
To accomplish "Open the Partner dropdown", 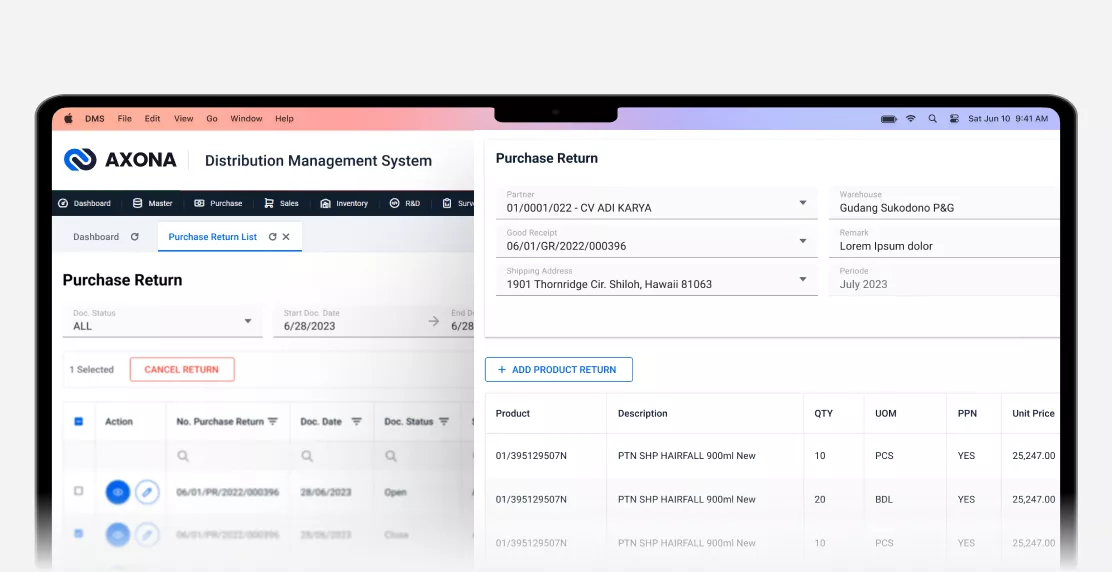I will point(802,203).
